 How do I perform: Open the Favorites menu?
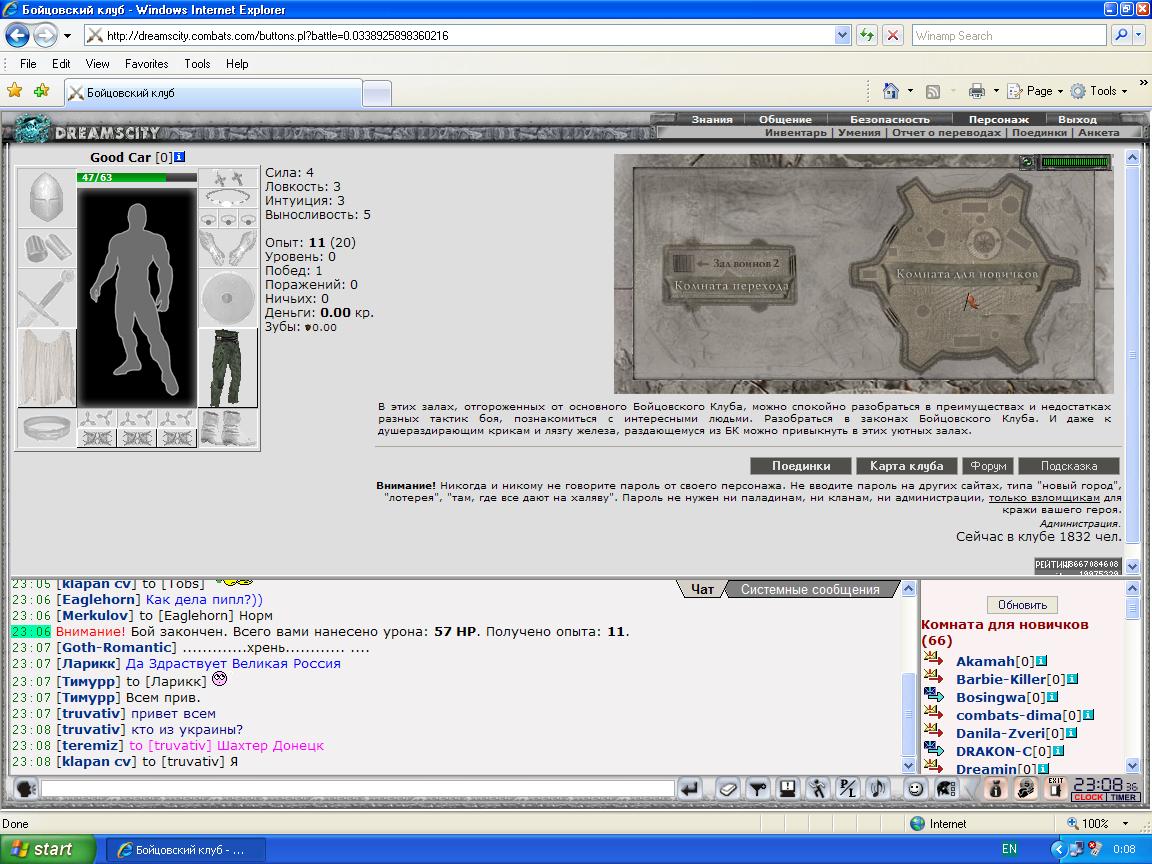coord(146,64)
